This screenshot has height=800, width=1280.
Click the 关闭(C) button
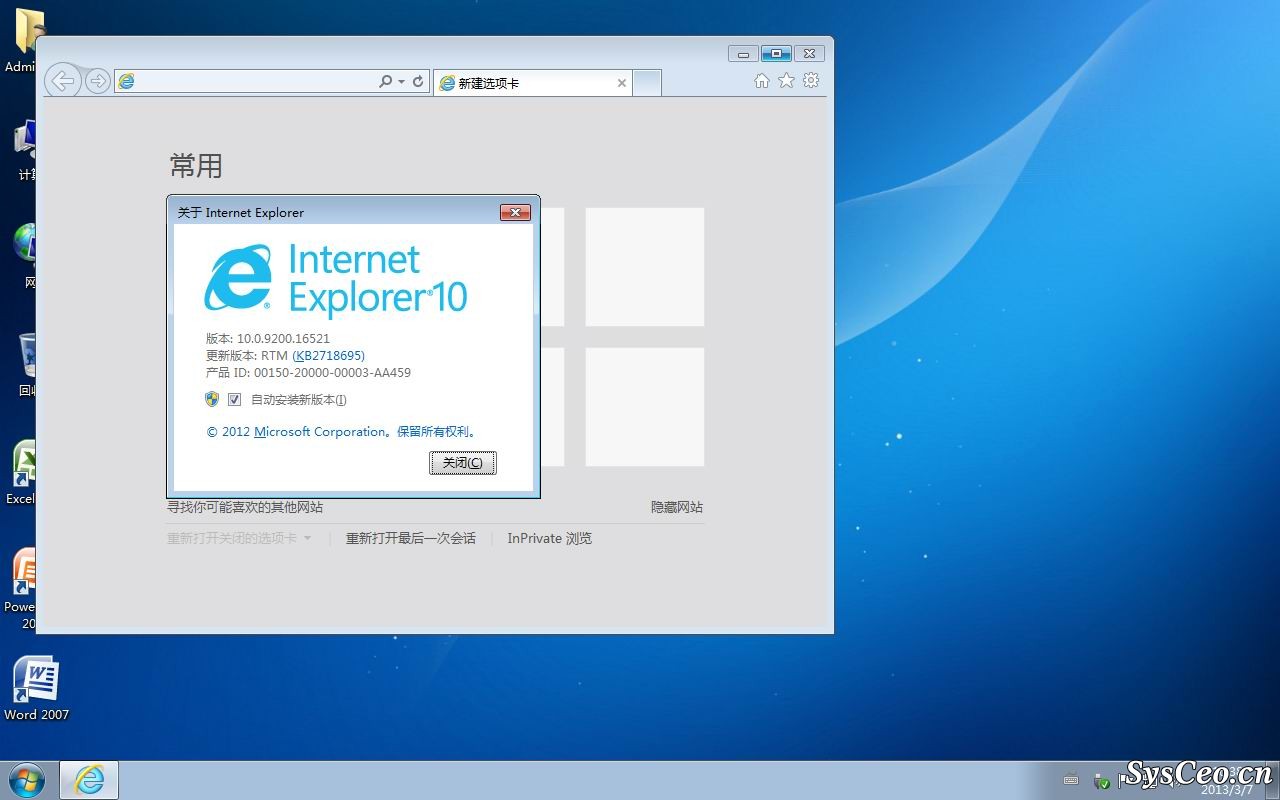pyautogui.click(x=463, y=462)
